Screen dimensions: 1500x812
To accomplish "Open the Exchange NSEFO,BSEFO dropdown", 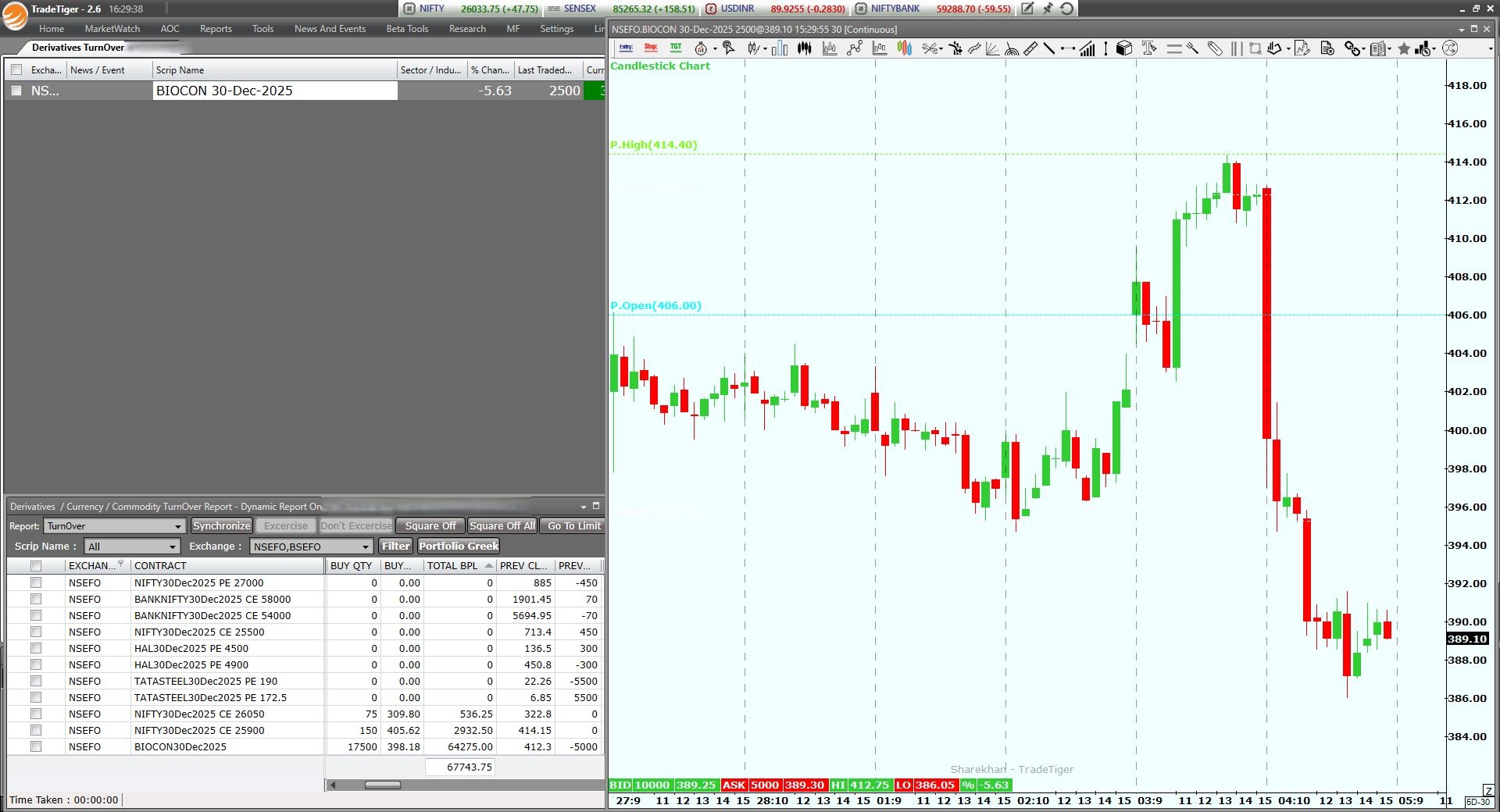I will click(365, 547).
